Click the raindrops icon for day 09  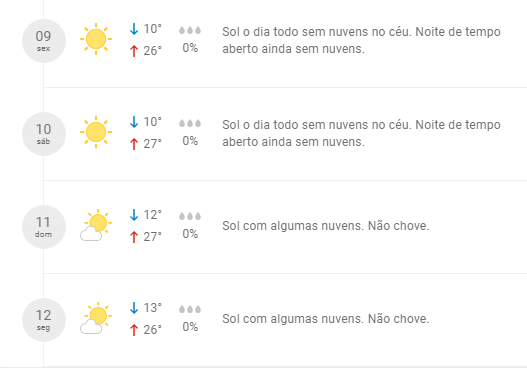pos(190,30)
